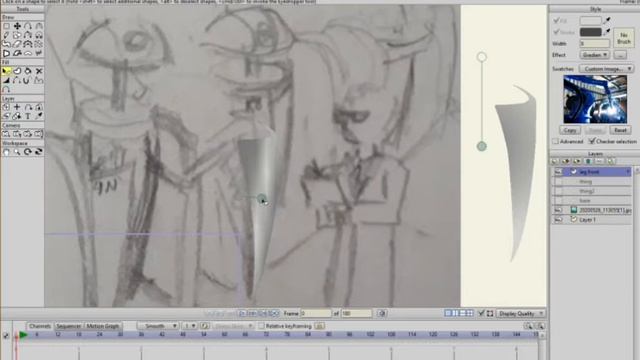This screenshot has width=640, height=360.
Task: Select the Freehand pencil tool in Draw
Action: click(x=6, y=36)
